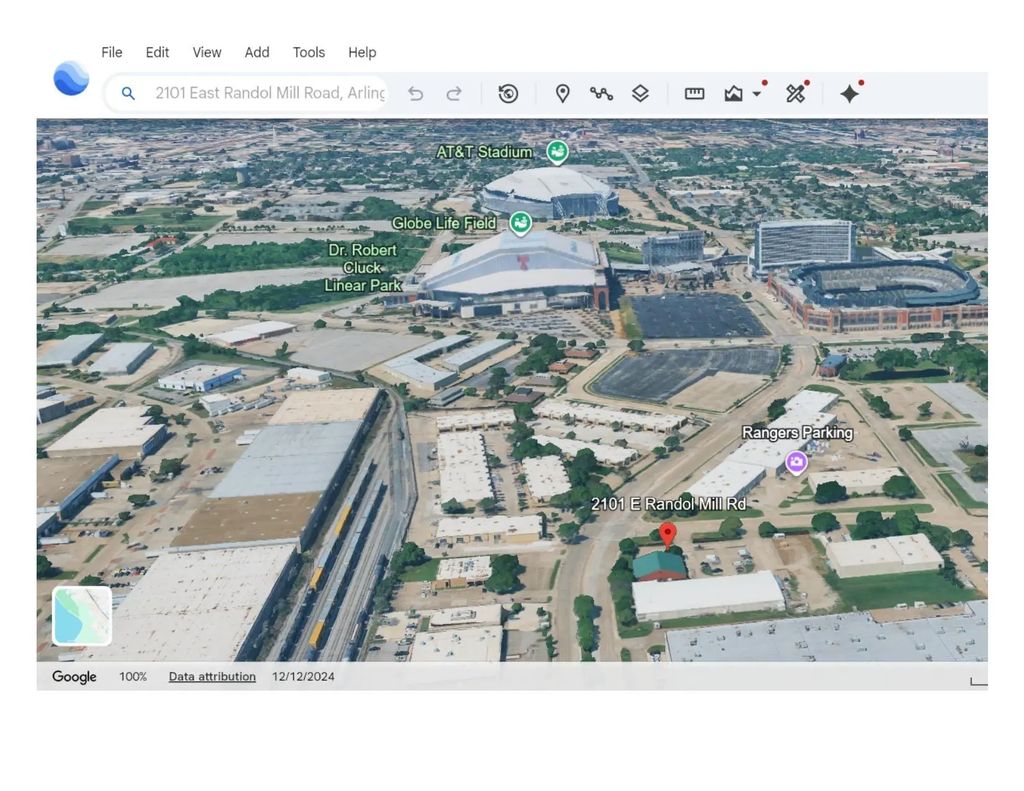Click the Rangers Parking purple marker

795,462
